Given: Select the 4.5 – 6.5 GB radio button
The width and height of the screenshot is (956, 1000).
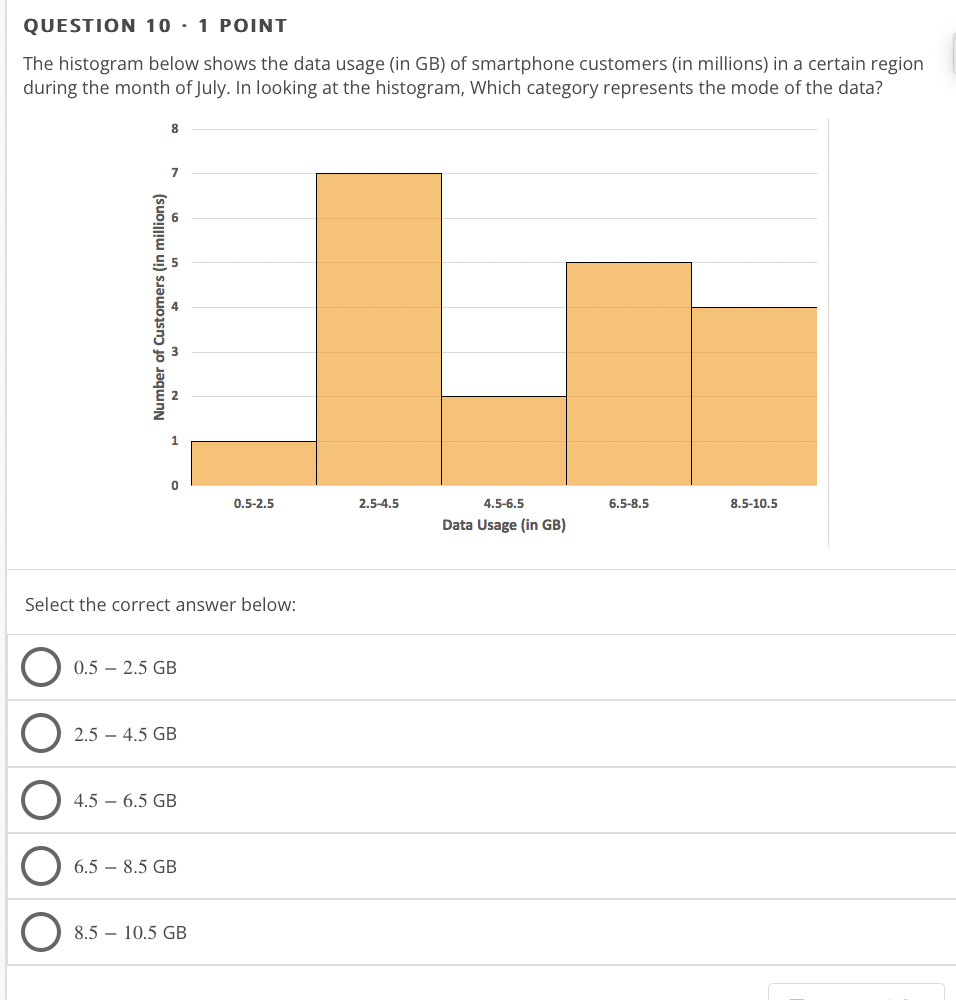Looking at the screenshot, I should 40,799.
